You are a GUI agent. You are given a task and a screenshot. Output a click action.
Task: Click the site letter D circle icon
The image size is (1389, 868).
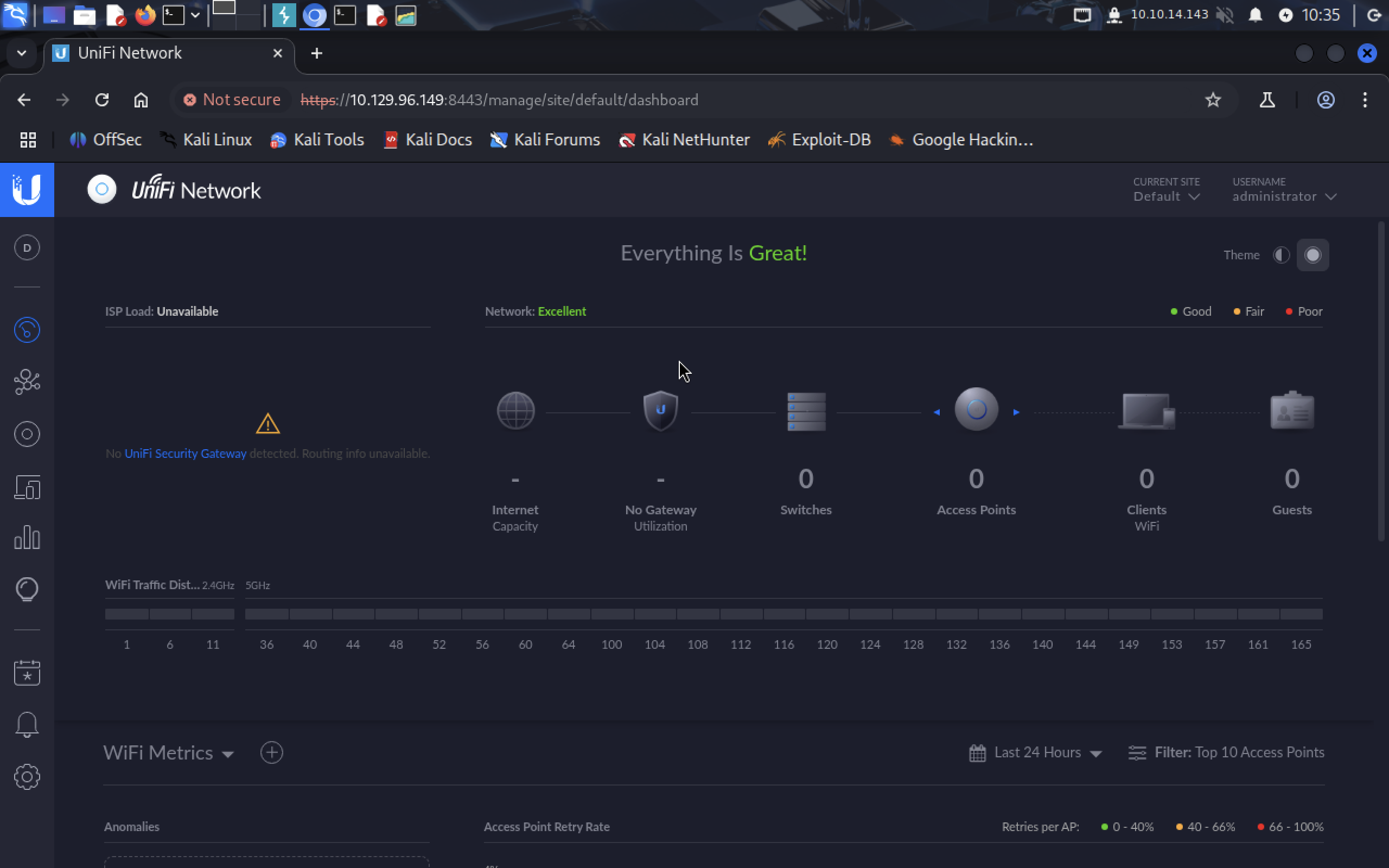click(27, 248)
